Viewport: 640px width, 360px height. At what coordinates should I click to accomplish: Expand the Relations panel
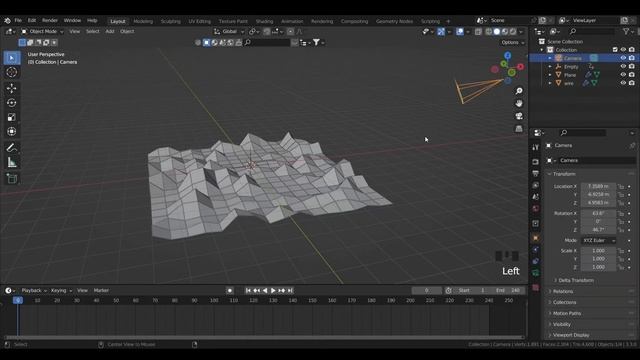click(x=562, y=291)
